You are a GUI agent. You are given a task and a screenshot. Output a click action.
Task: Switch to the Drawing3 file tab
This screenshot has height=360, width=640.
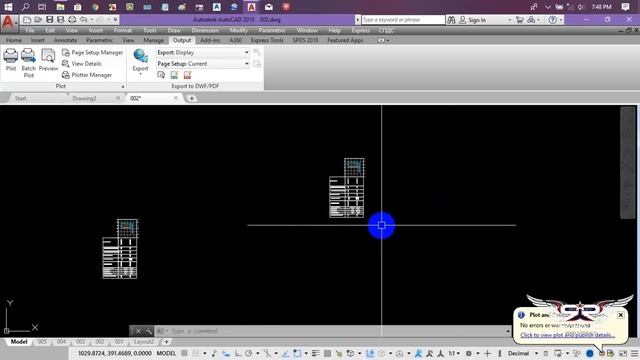[84, 98]
